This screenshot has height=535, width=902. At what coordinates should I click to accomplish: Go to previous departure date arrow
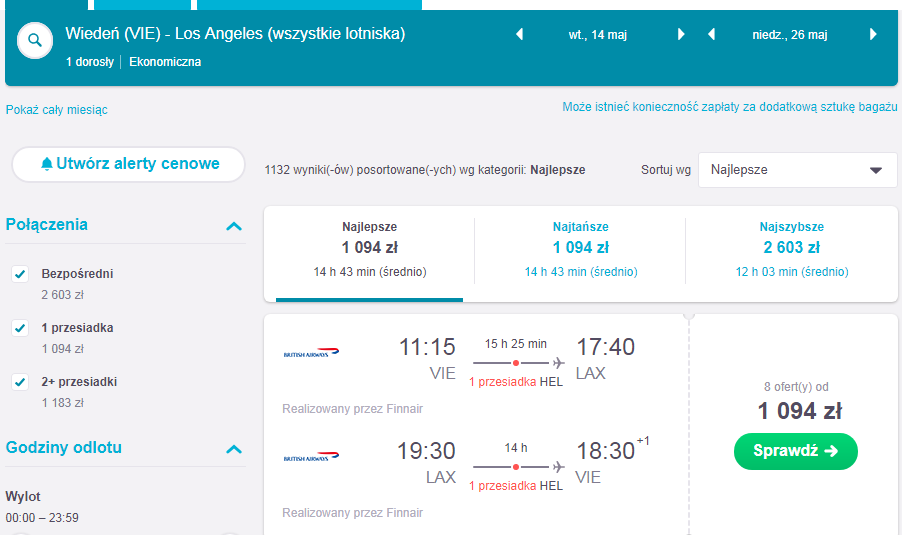[519, 35]
